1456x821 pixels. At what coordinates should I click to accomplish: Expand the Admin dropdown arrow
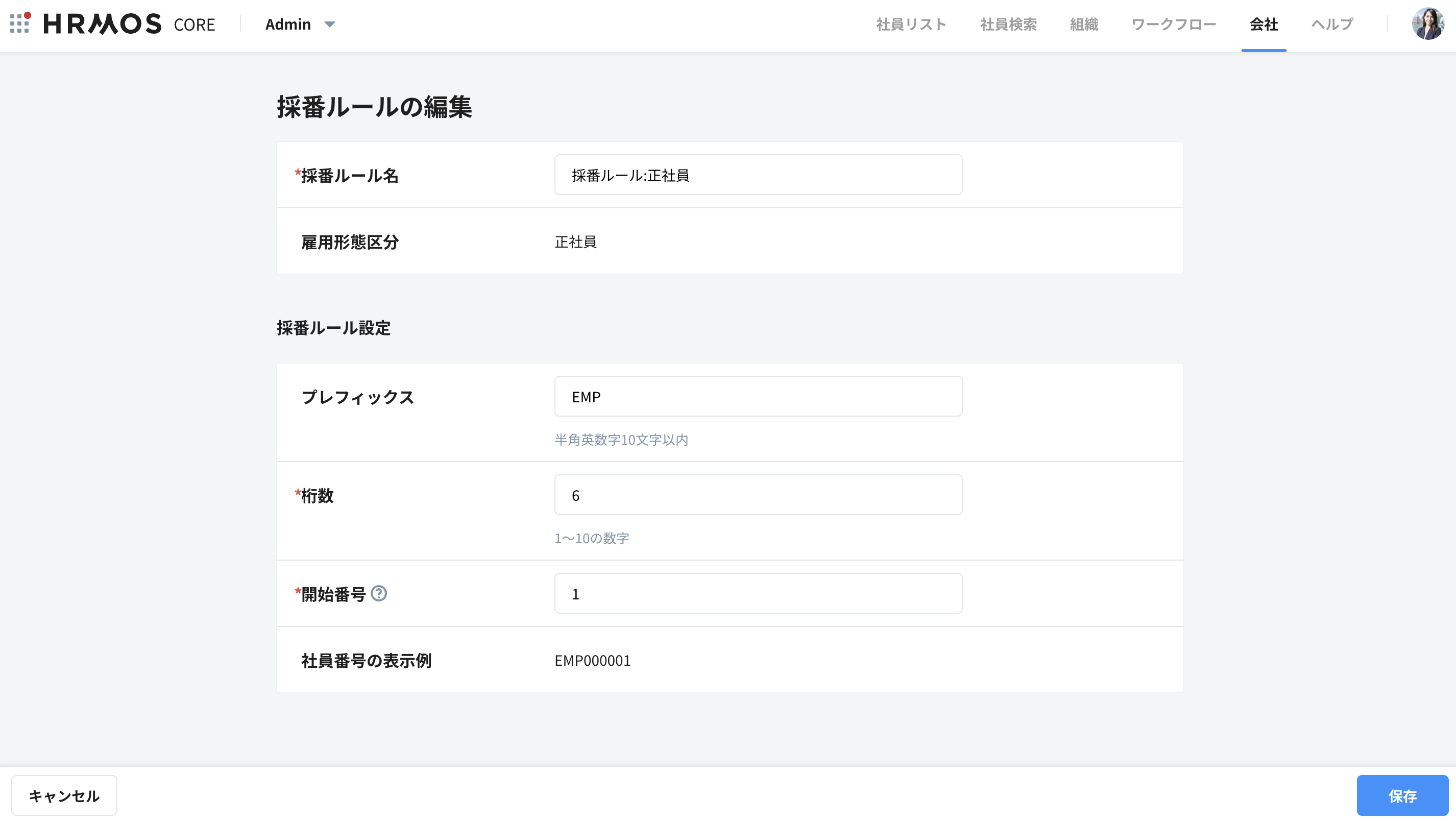pyautogui.click(x=329, y=25)
